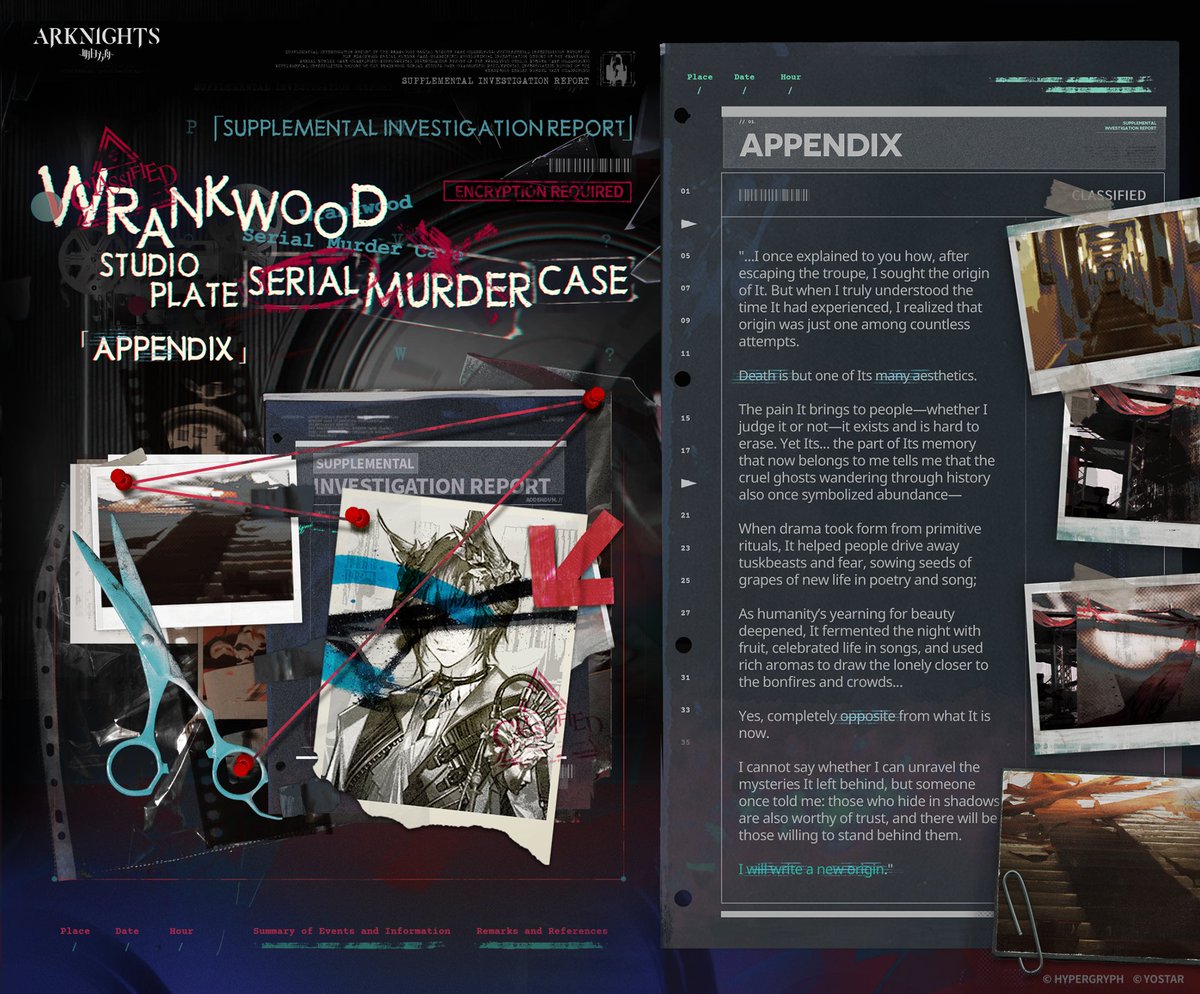Viewport: 1200px width, 994px height.
Task: Click the Place field on the right page header
Action: pyautogui.click(x=700, y=77)
